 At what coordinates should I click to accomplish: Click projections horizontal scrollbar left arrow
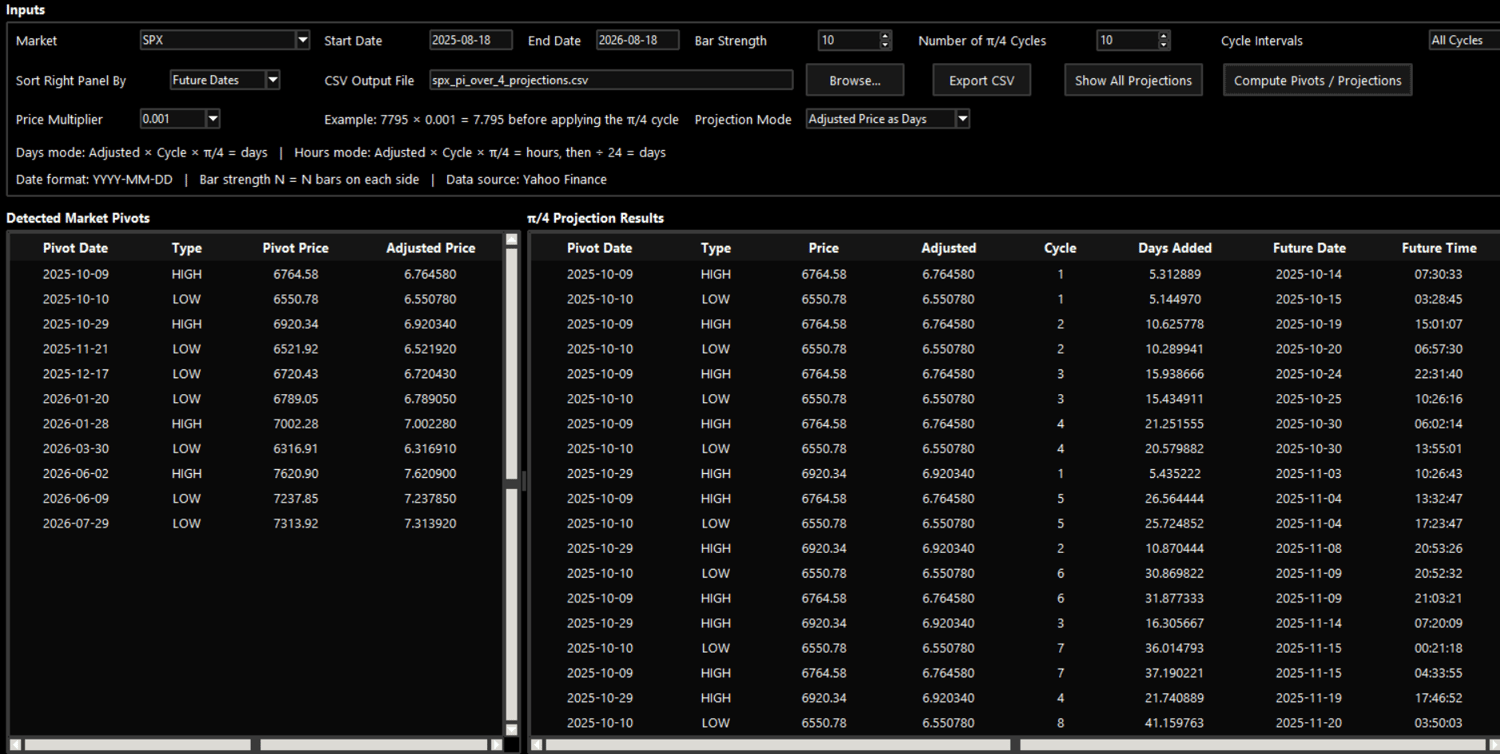pyautogui.click(x=537, y=745)
